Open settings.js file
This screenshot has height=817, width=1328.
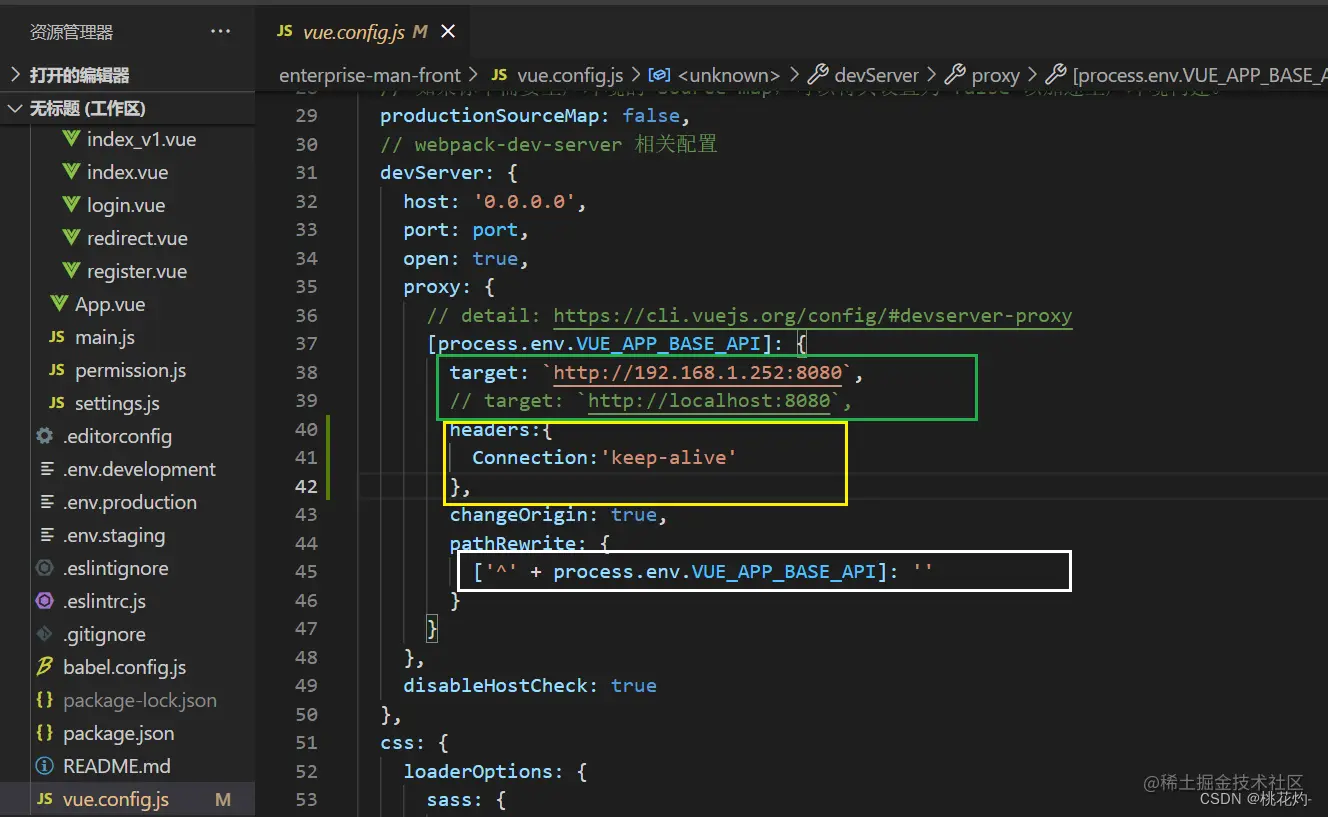click(117, 404)
